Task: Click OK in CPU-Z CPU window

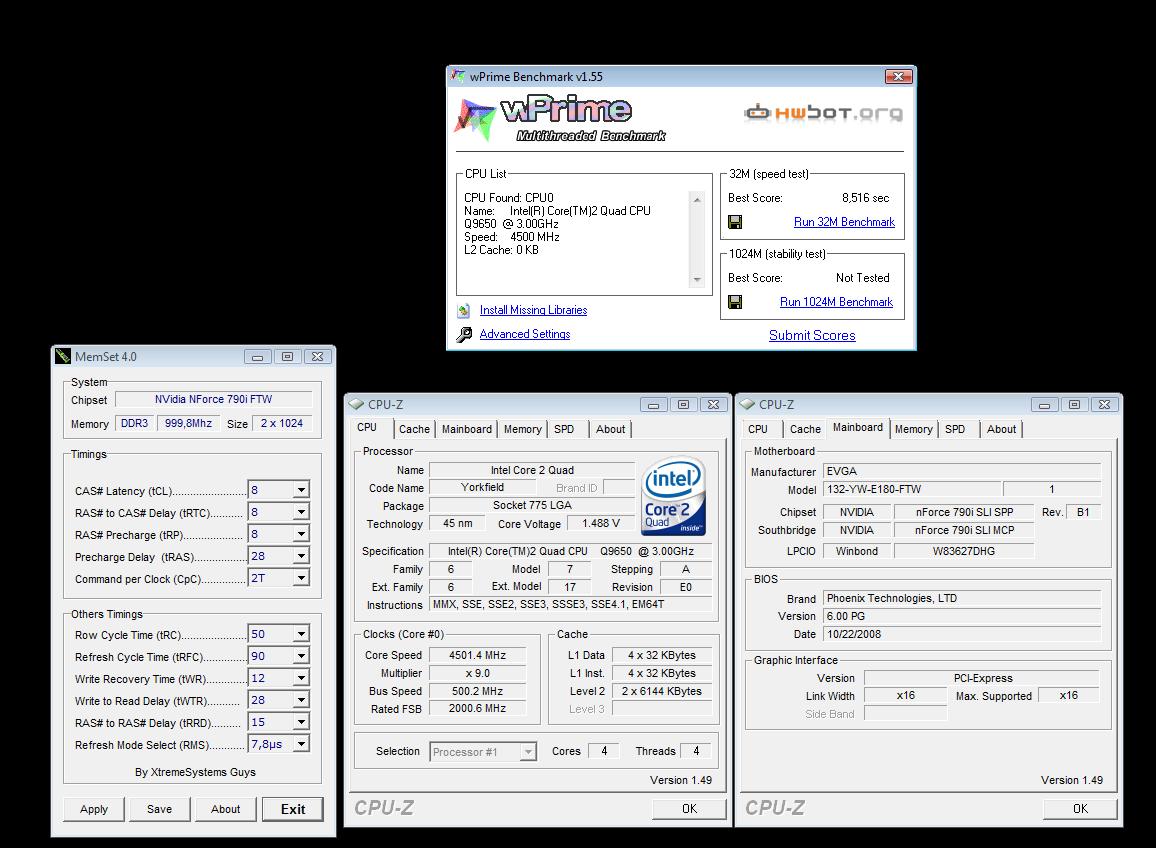Action: [689, 809]
